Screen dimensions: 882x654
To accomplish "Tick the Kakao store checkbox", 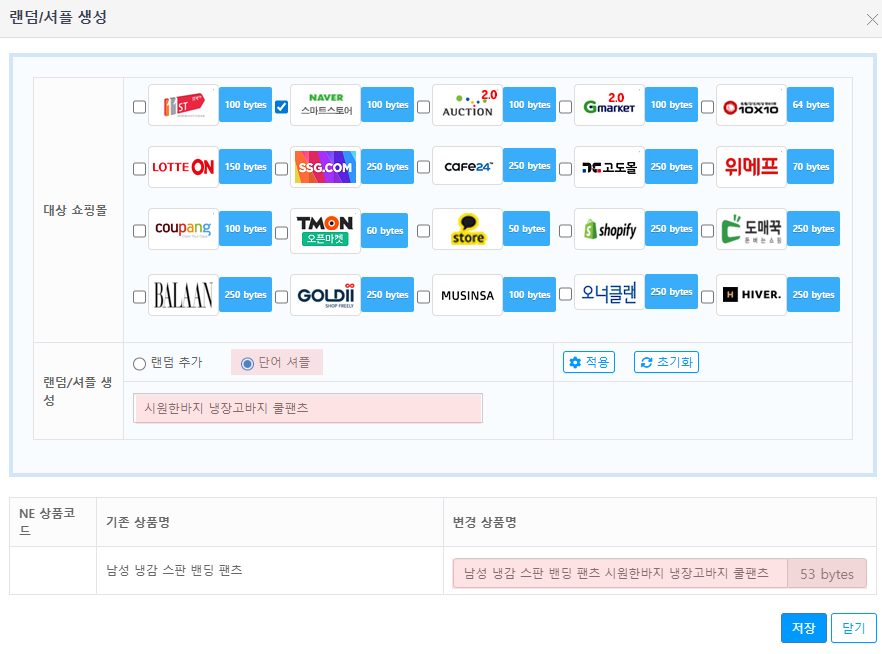I will 424,231.
